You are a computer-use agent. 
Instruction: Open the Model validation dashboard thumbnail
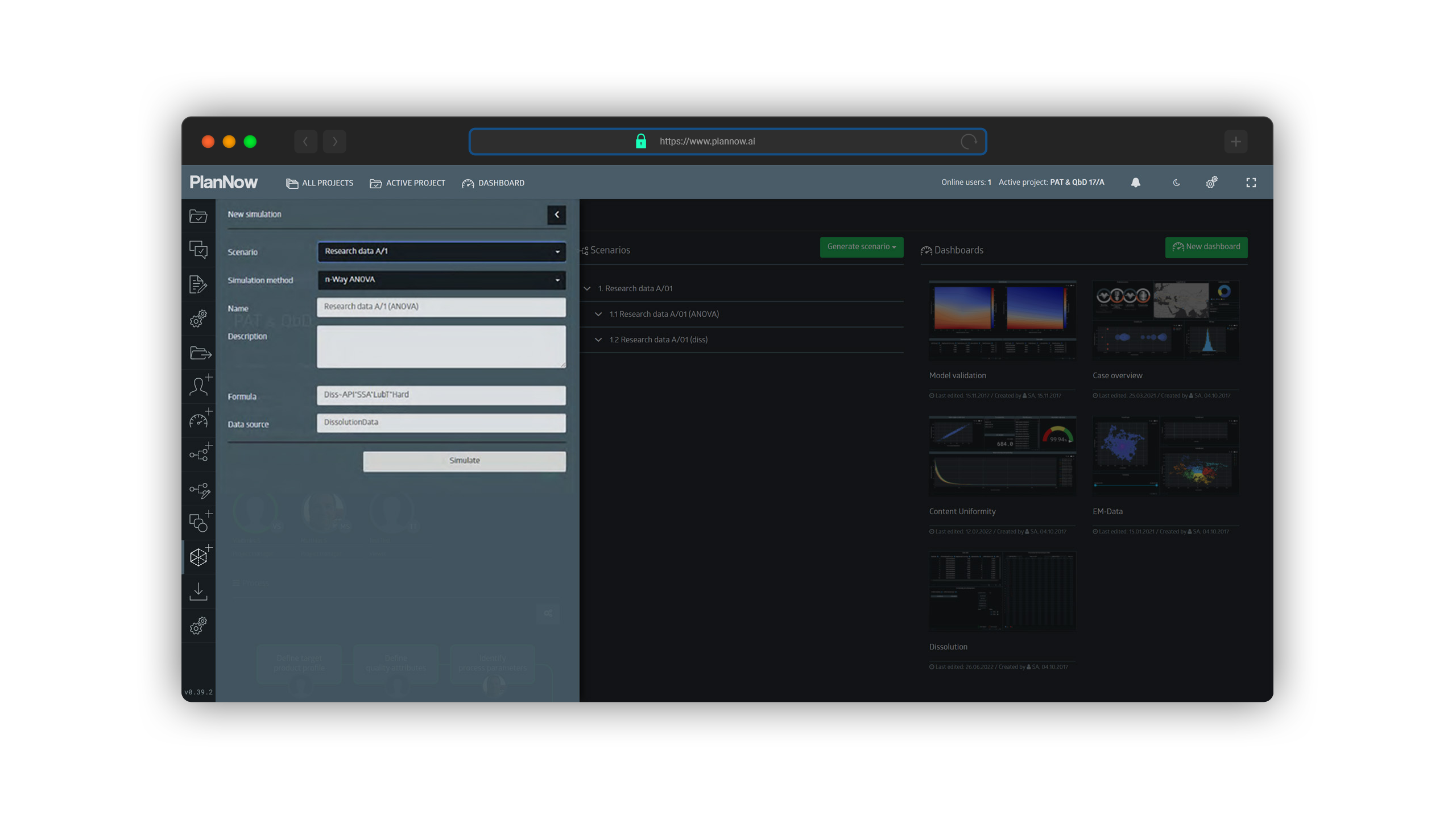1002,320
